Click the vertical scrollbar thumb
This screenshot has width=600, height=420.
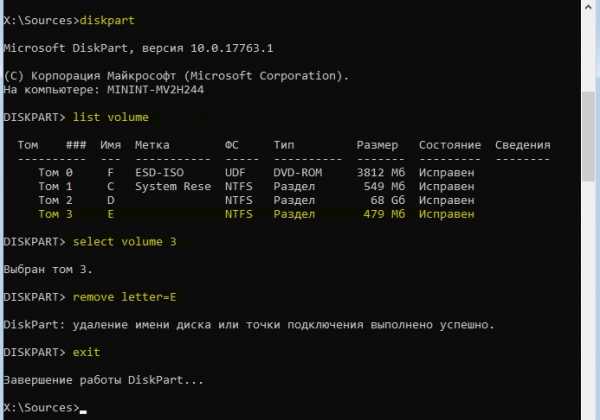(x=590, y=136)
